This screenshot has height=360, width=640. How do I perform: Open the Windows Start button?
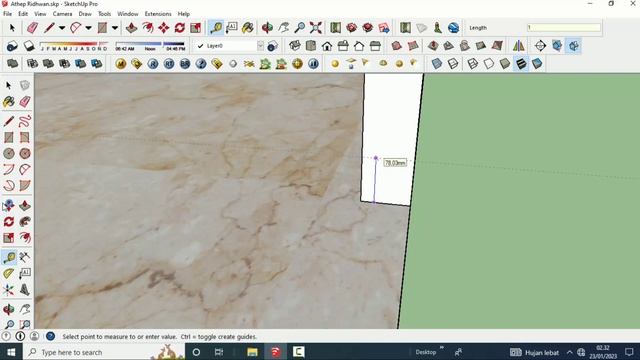11,352
